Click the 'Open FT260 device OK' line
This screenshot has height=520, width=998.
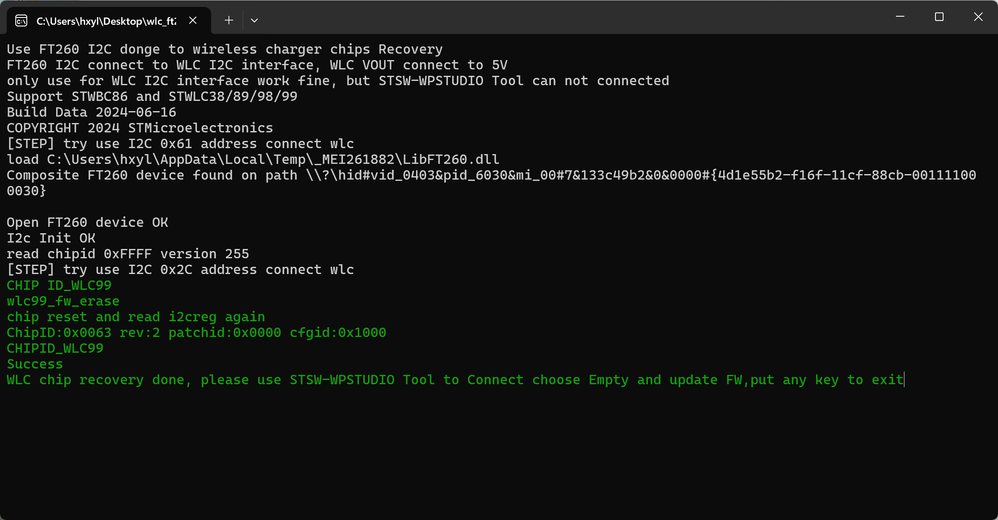[88, 222]
